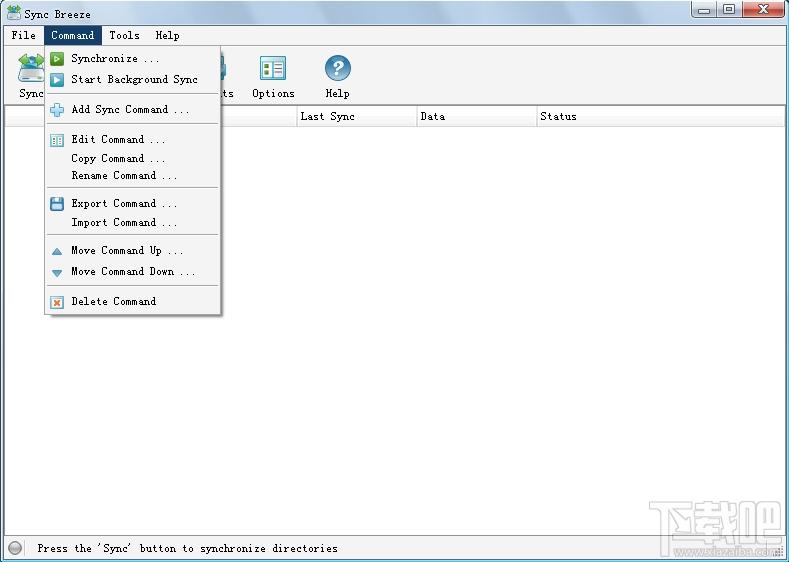This screenshot has width=789, height=562.
Task: Click the Delete Command red X icon
Action: point(57,302)
